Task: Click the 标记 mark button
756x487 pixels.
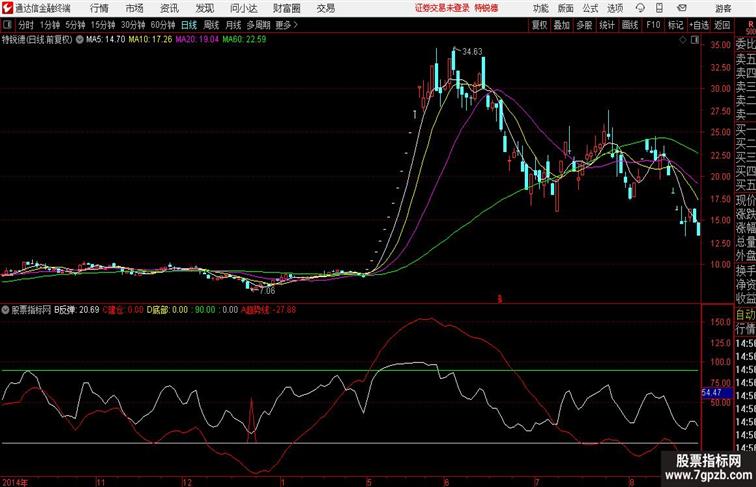Action: coord(675,25)
